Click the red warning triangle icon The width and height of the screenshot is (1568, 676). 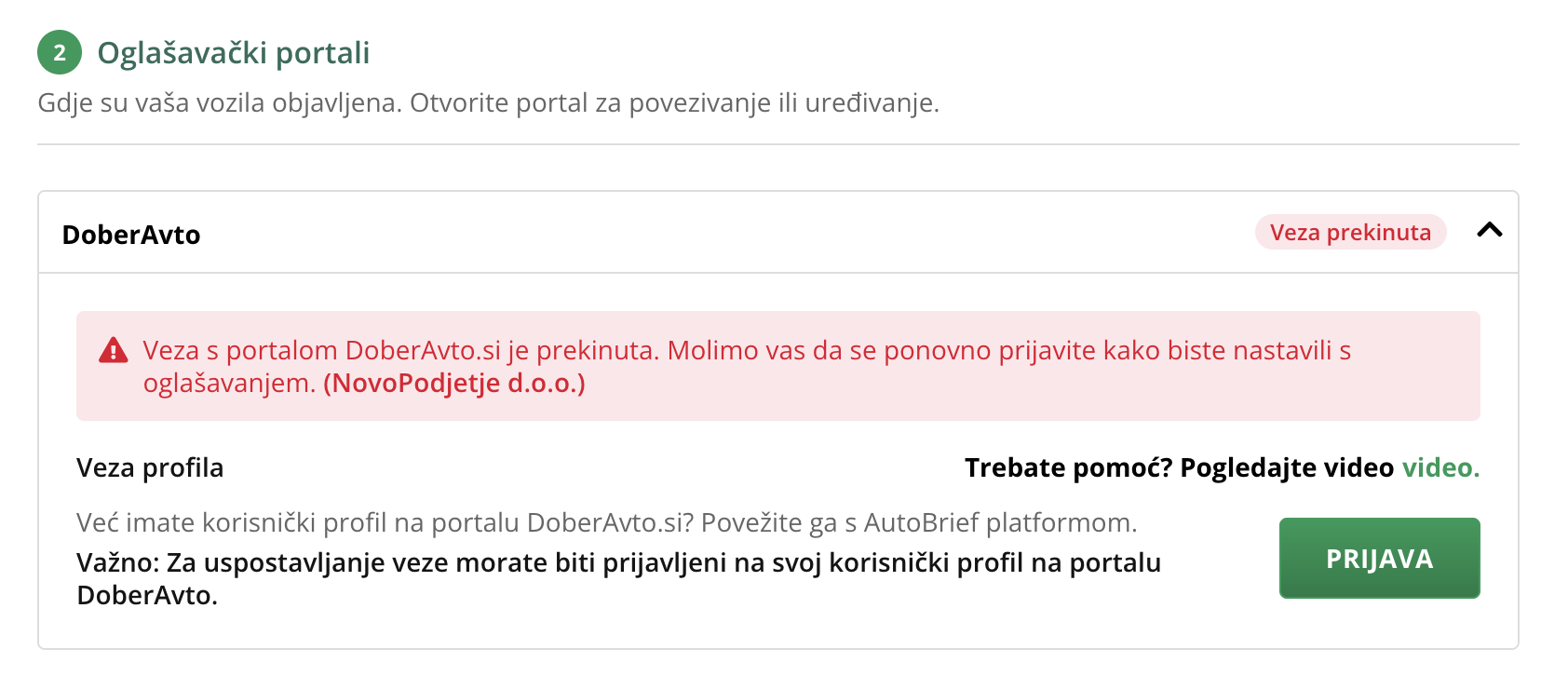pyautogui.click(x=113, y=350)
